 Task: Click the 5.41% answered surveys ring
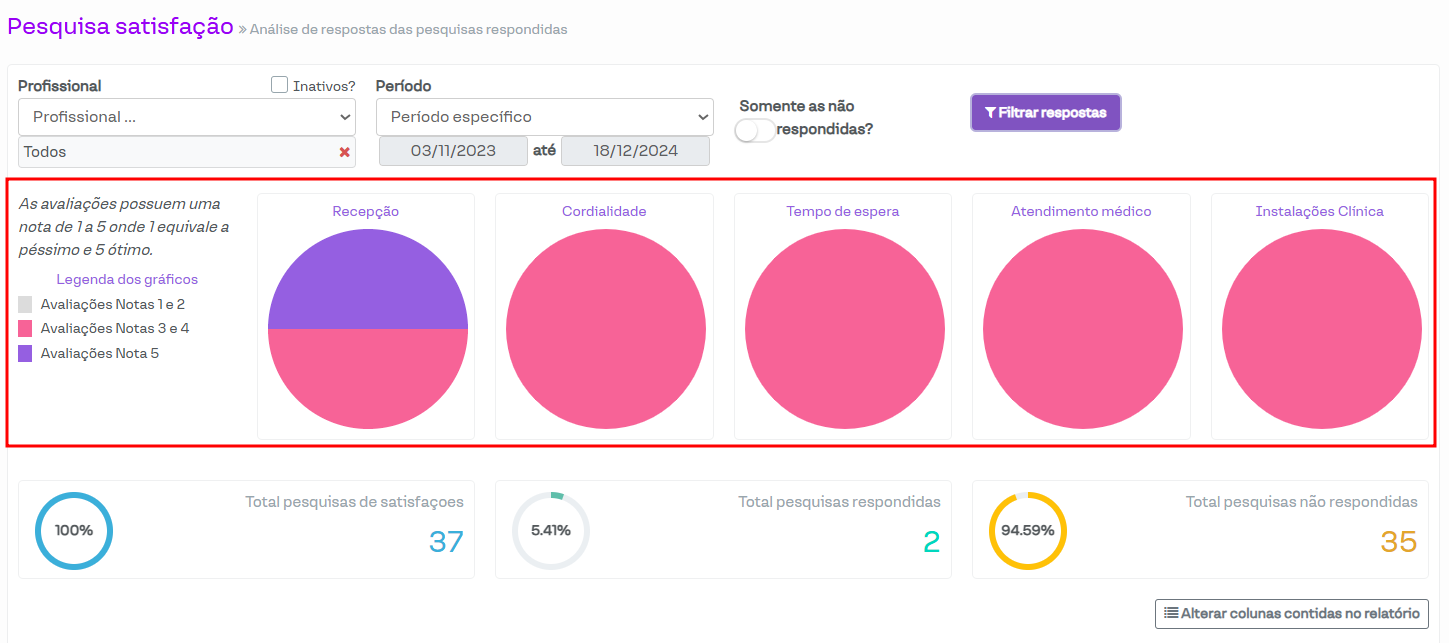click(x=551, y=531)
